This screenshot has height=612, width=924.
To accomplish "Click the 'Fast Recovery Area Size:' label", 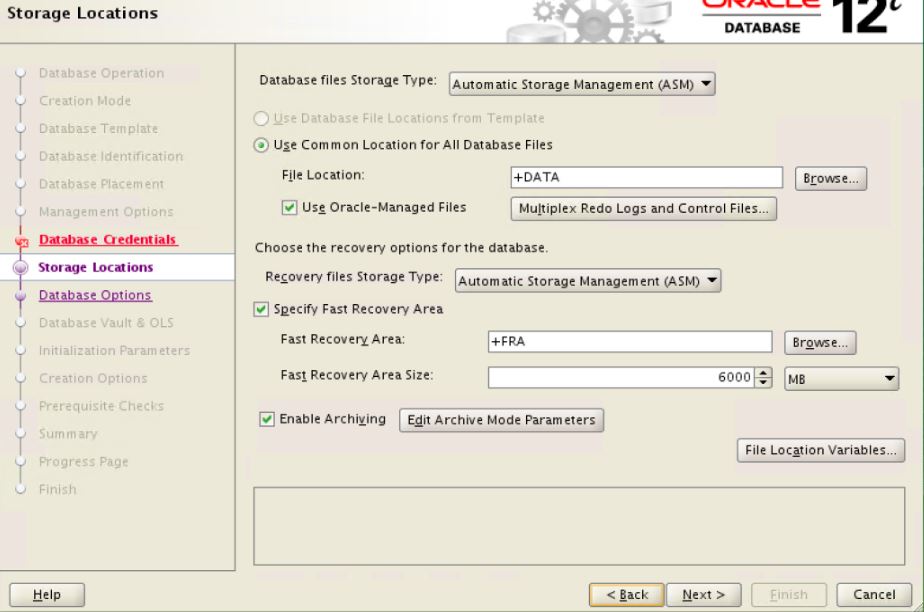I will (357, 375).
